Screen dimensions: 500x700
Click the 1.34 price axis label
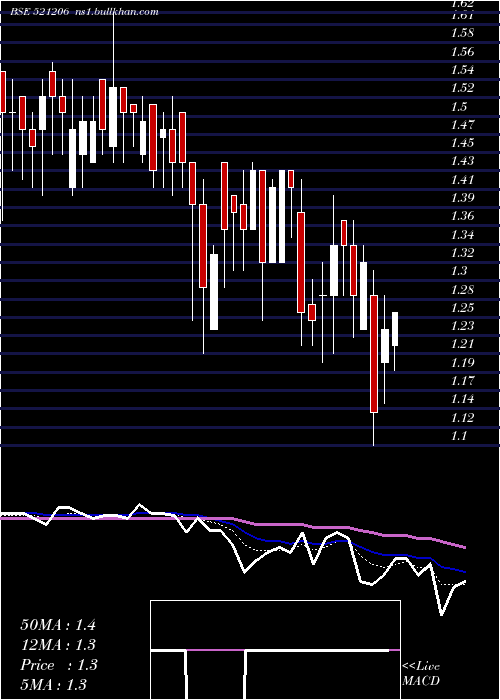pos(462,234)
